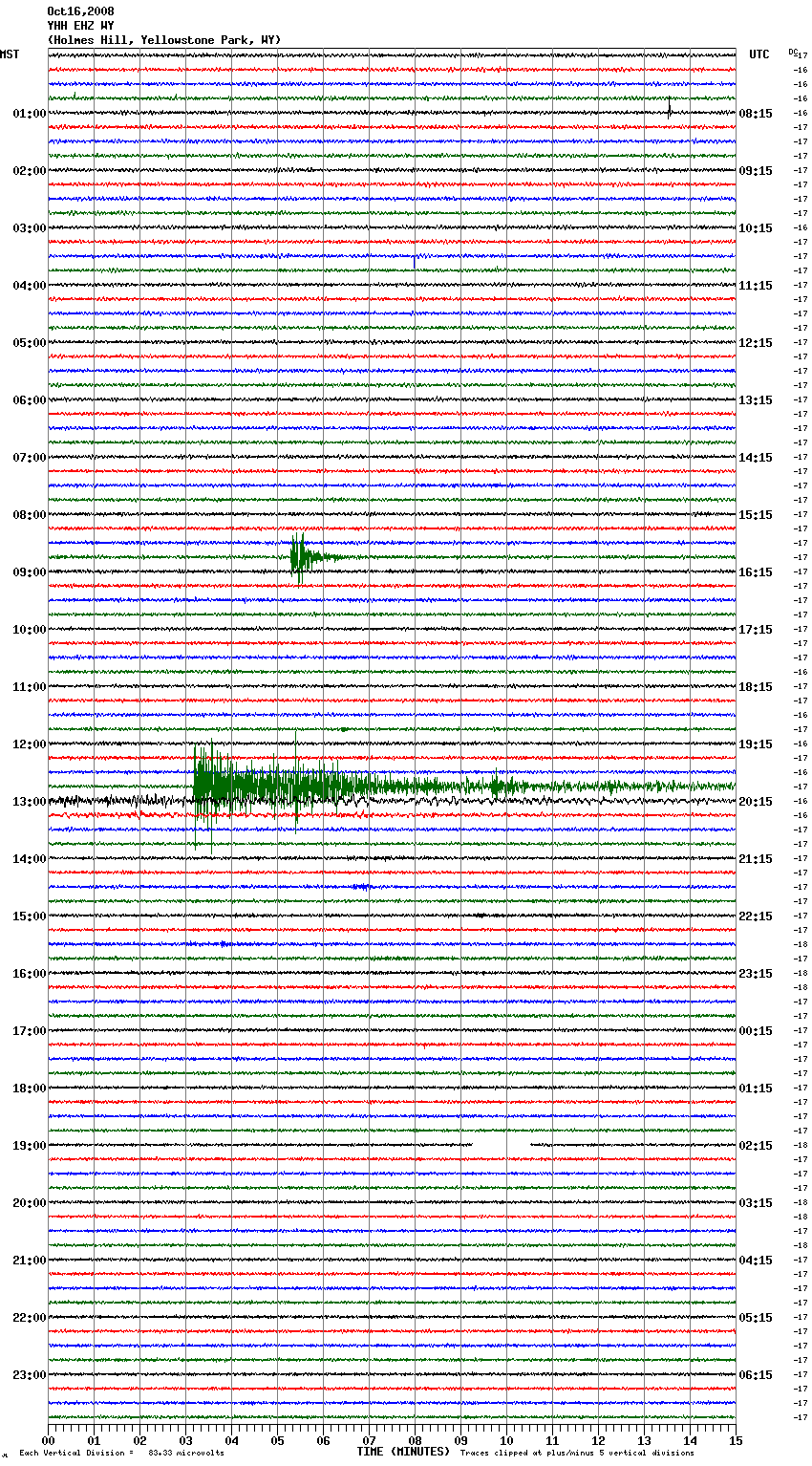Viewport: 812px width, 1466px height.
Task: Select the 02:00 MST hour label
Action: click(30, 171)
